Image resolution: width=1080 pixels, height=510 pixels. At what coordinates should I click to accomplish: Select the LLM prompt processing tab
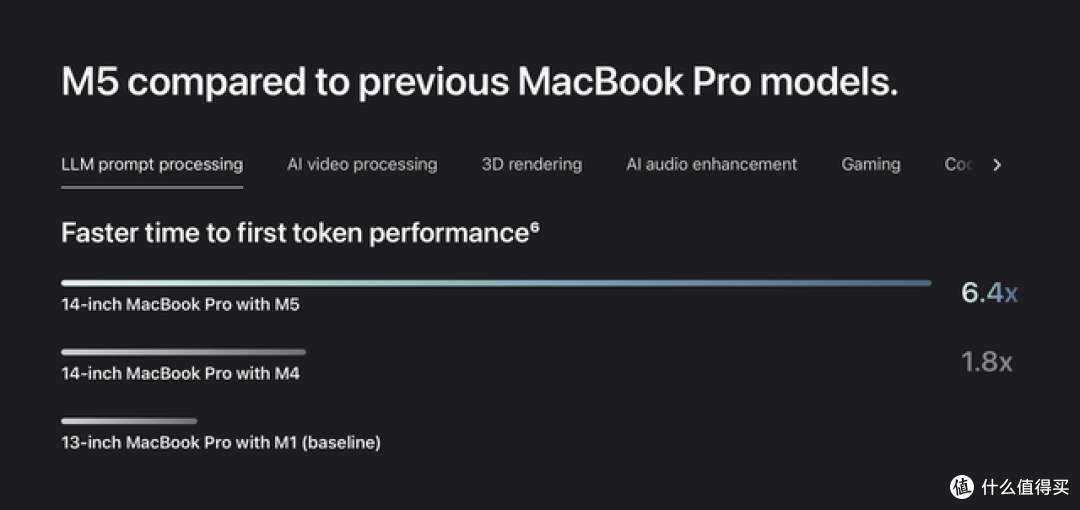coord(152,165)
